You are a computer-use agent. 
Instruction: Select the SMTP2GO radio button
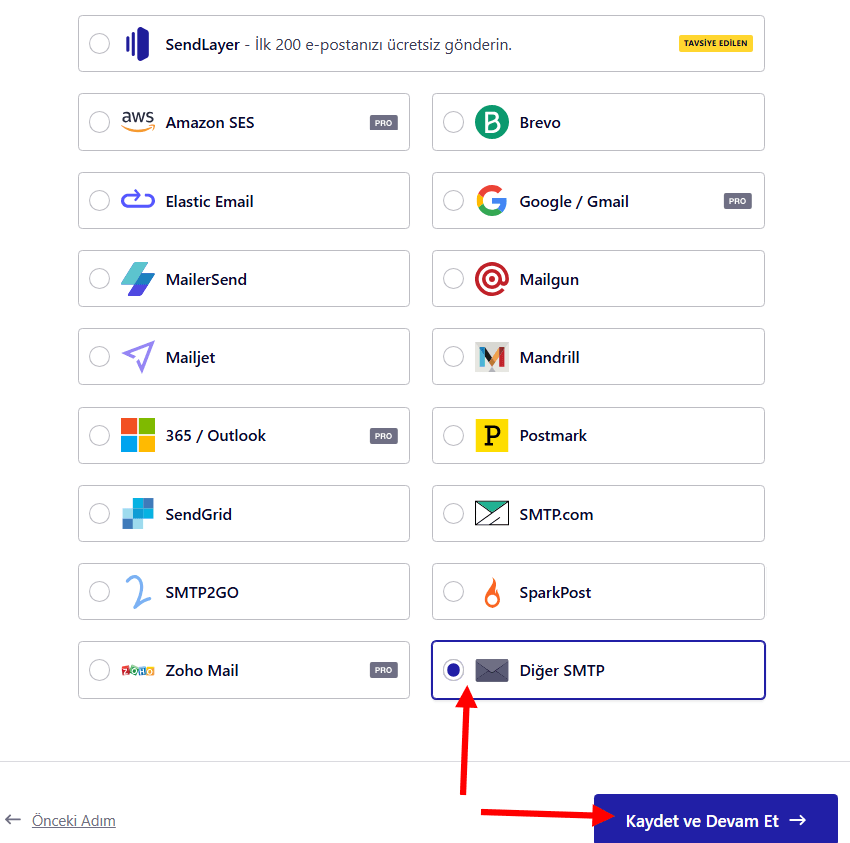pyautogui.click(x=99, y=591)
